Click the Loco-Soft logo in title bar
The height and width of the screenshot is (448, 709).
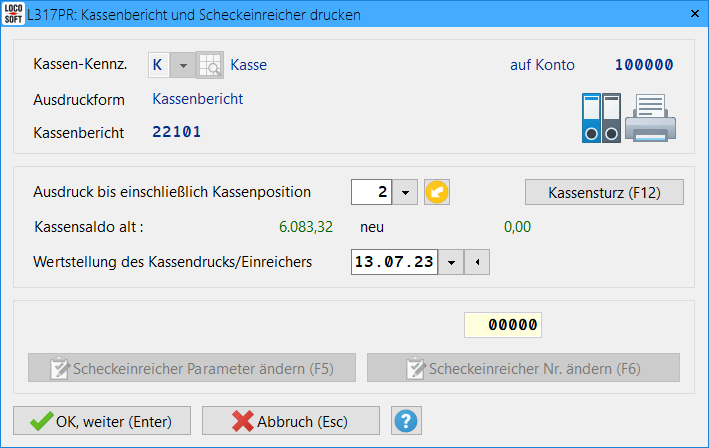tap(14, 15)
